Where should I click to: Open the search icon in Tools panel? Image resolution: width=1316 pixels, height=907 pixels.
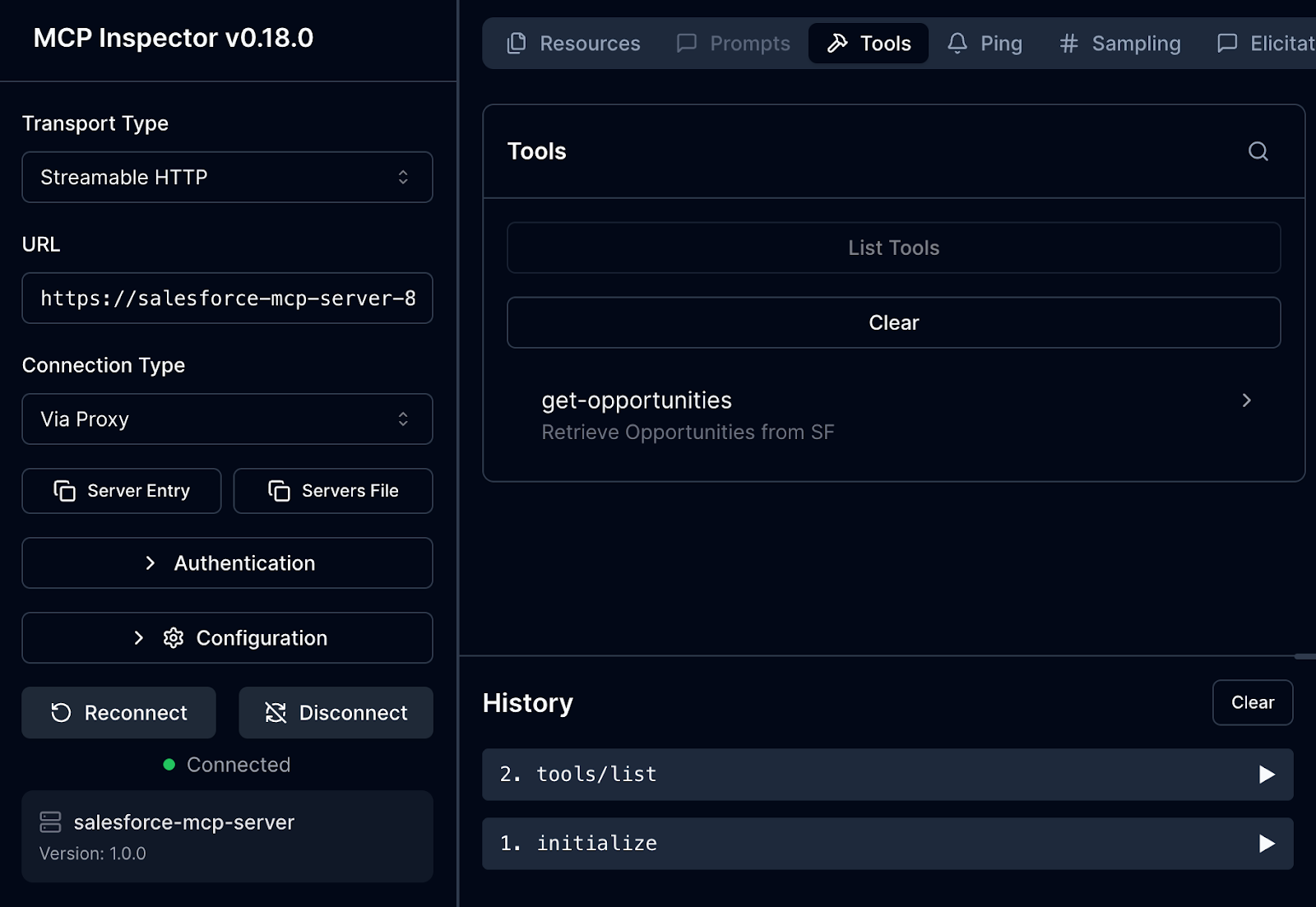(x=1258, y=151)
